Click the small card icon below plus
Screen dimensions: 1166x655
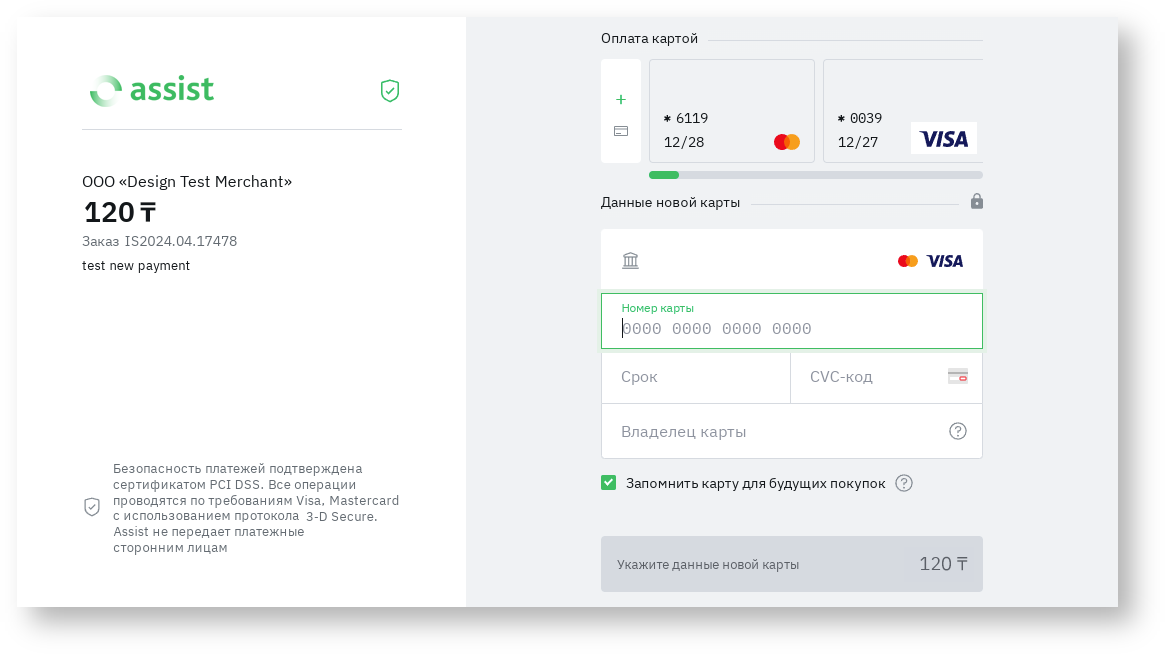[621, 131]
